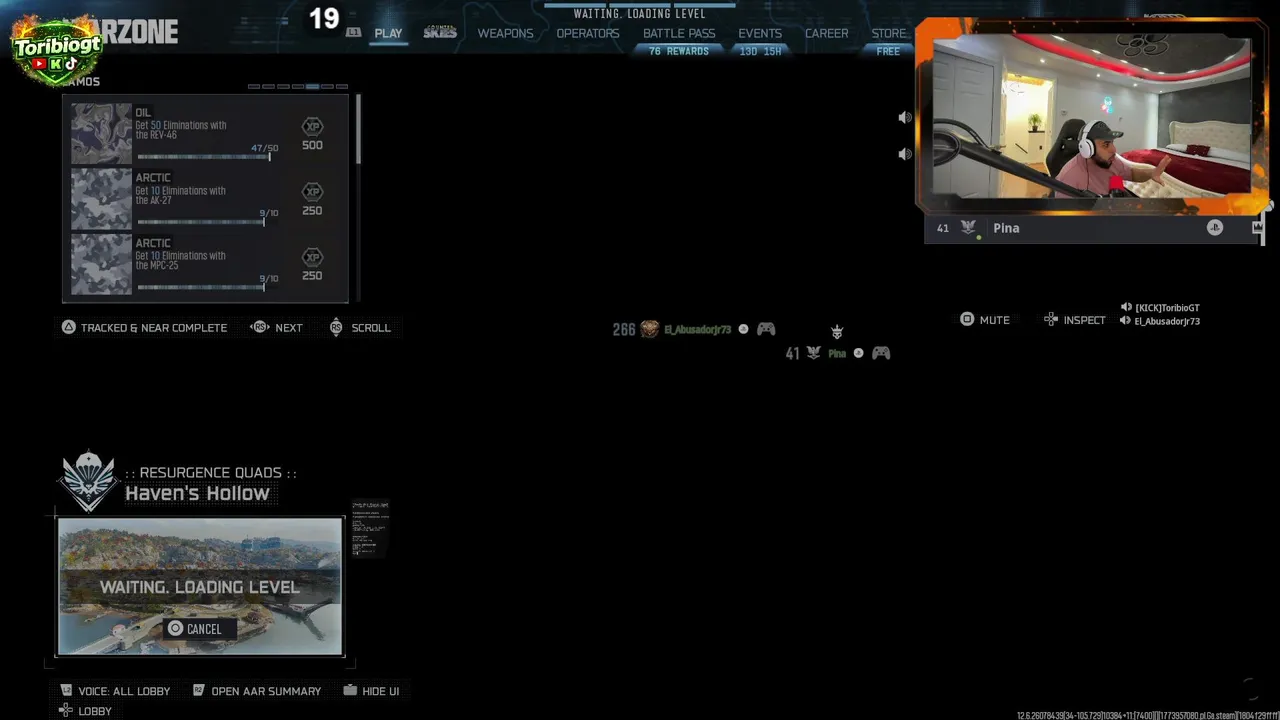Click the Pina player card name
Viewport: 1280px width, 720px height.
1006,228
